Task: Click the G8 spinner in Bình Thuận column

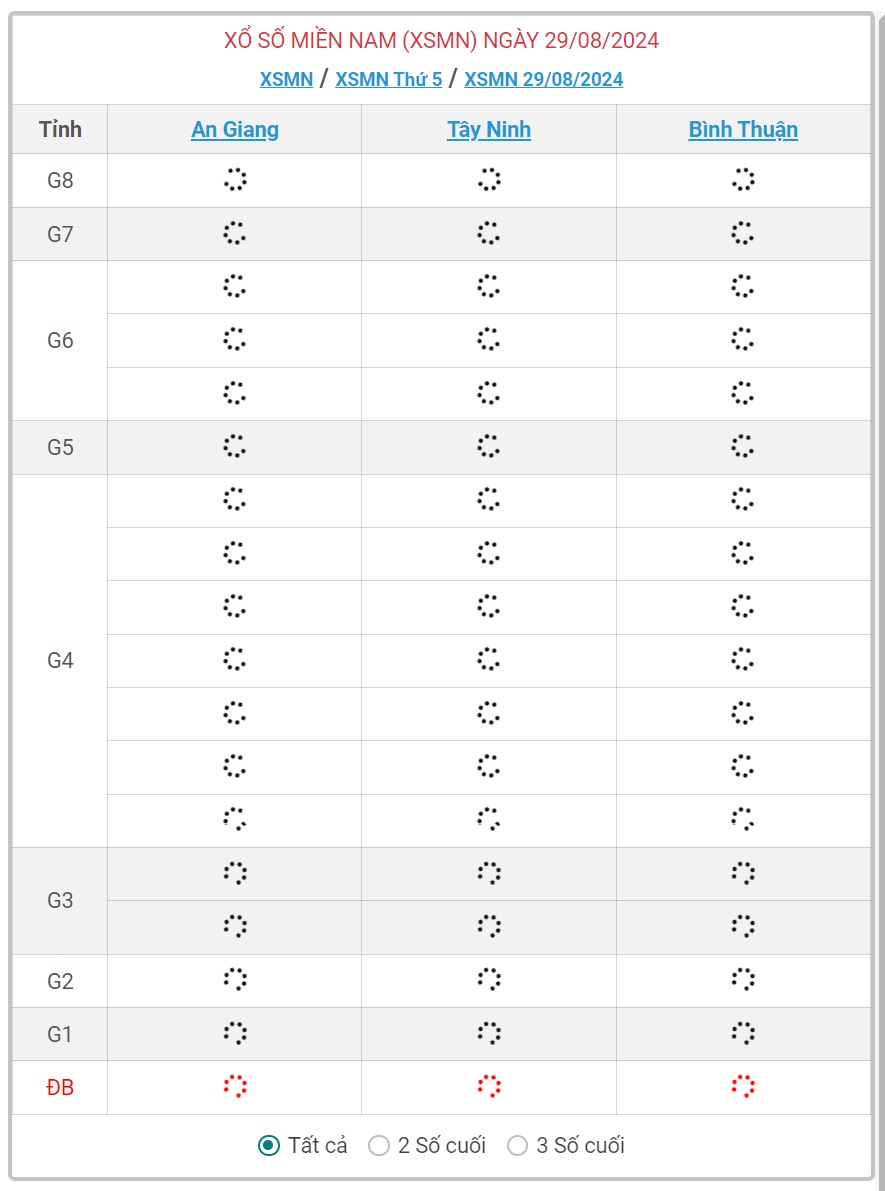Action: (x=743, y=180)
